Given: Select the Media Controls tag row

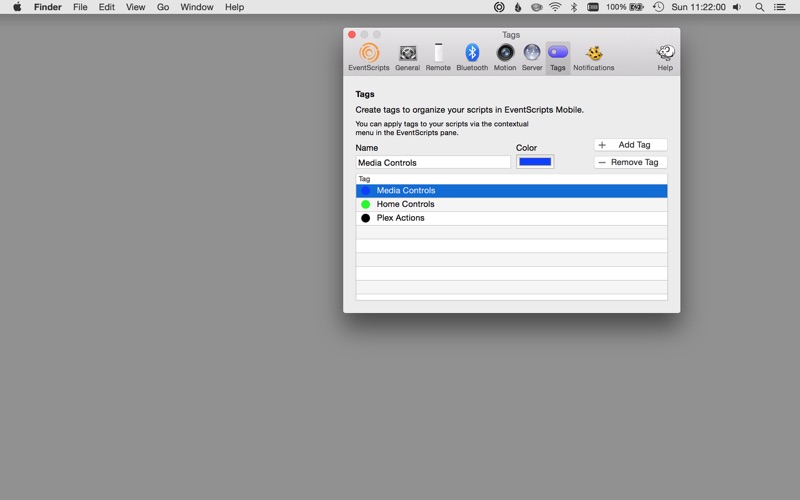Looking at the screenshot, I should coord(511,190).
